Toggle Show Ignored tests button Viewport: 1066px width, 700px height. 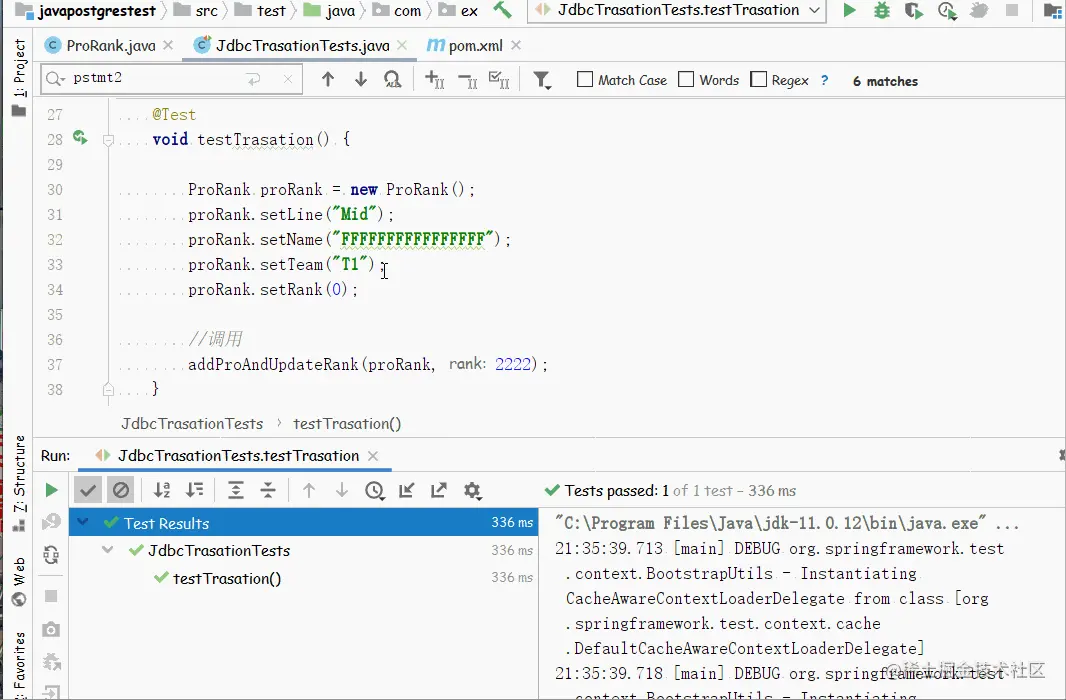tap(121, 490)
